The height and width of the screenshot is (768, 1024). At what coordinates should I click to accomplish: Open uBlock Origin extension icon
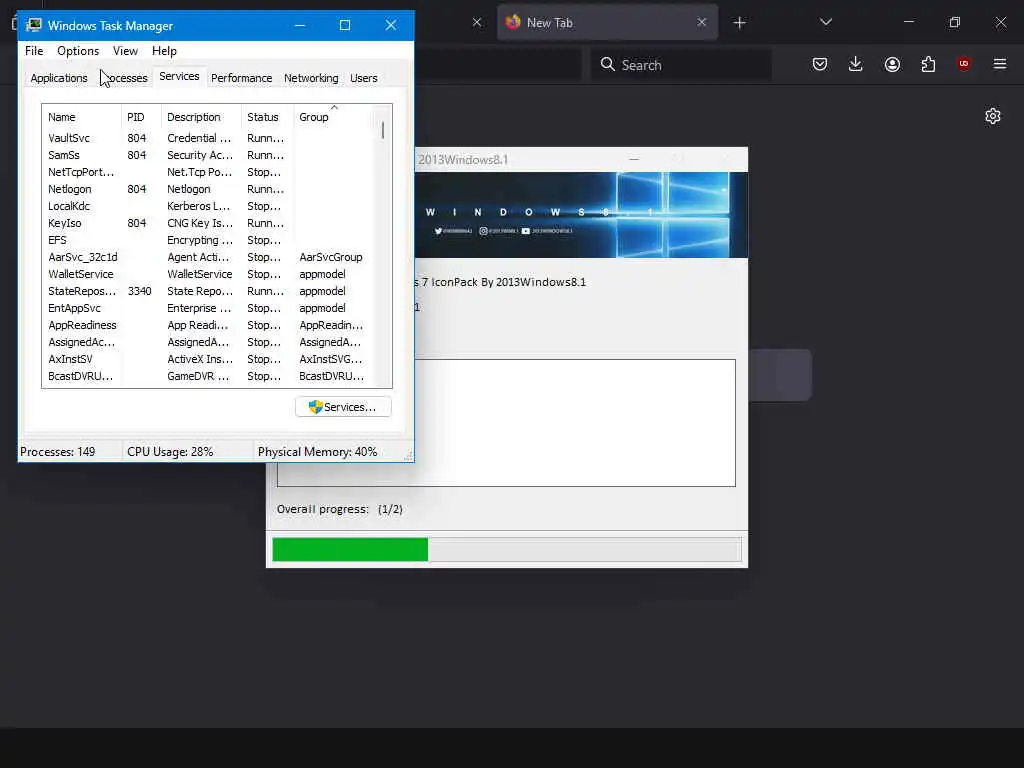pyautogui.click(x=963, y=64)
